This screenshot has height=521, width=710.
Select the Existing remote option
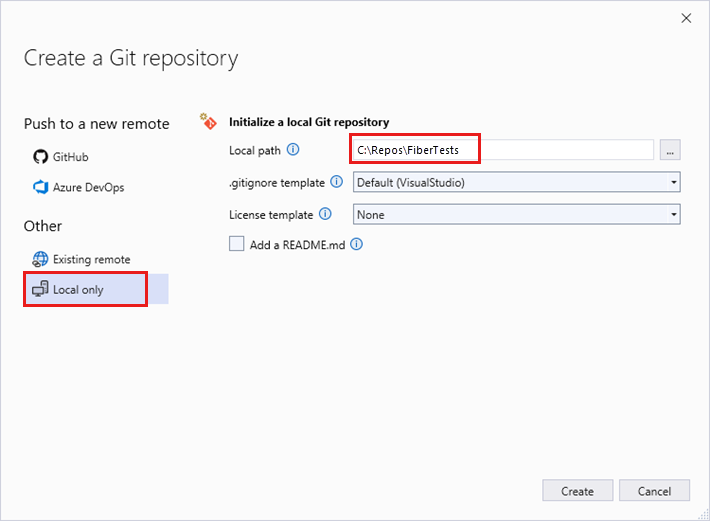click(91, 259)
